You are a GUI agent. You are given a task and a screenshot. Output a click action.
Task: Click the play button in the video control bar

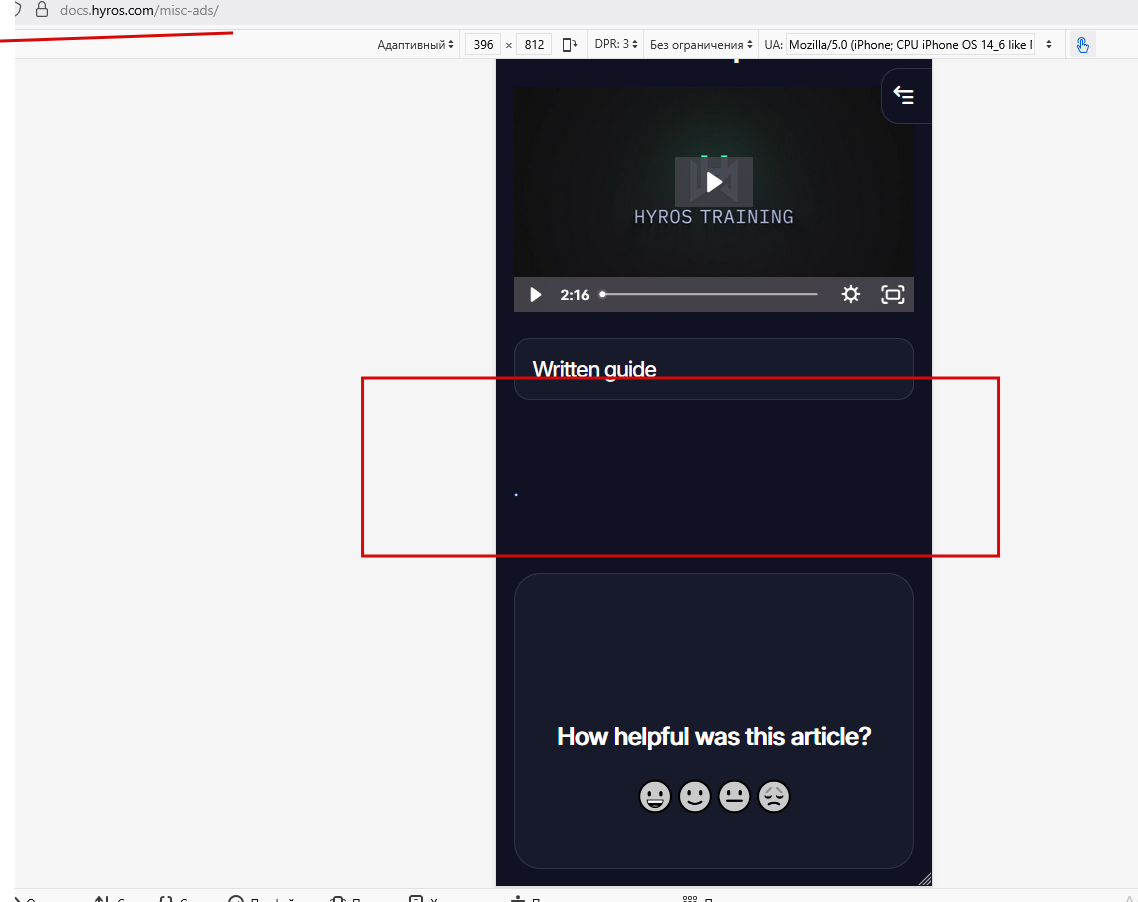pos(536,295)
